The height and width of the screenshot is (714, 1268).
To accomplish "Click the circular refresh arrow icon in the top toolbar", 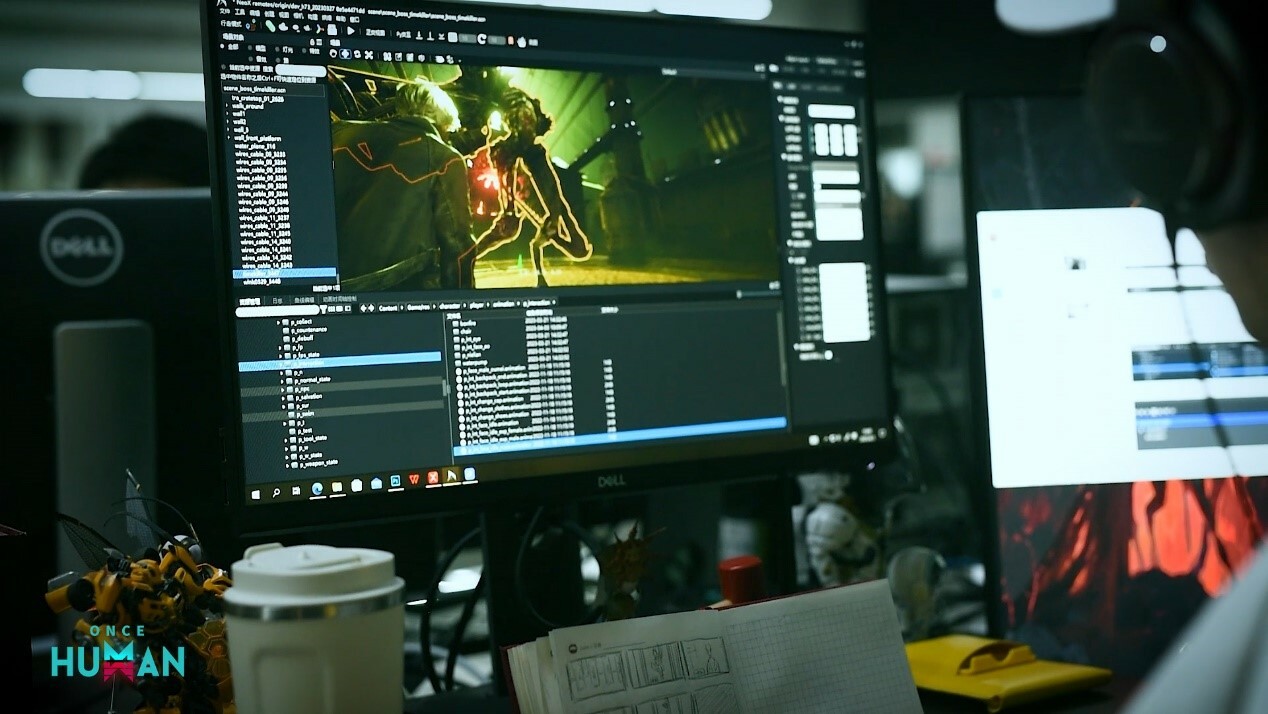I will [x=481, y=39].
